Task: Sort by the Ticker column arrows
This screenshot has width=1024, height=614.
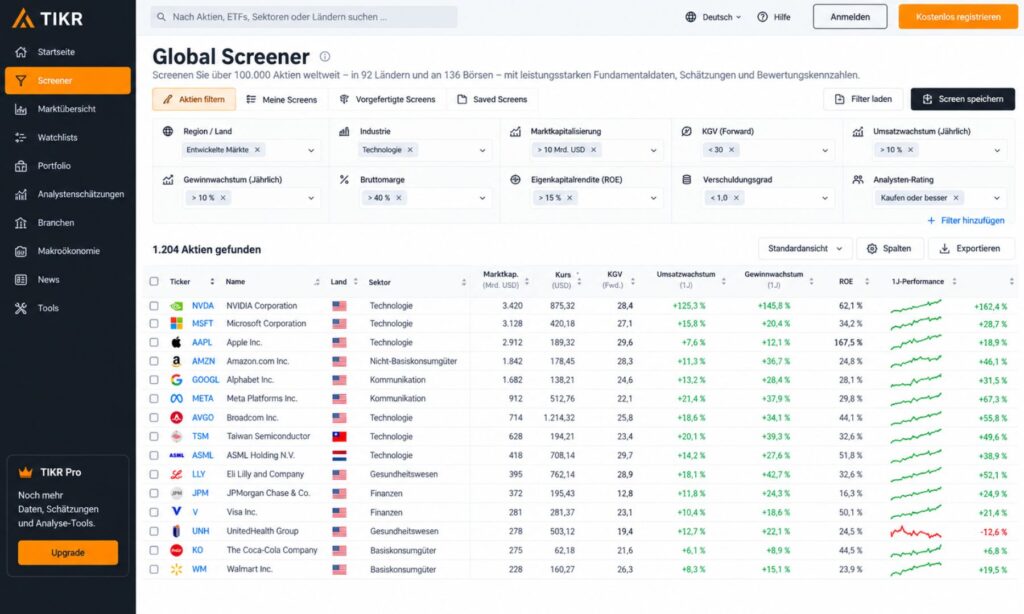Action: click(x=212, y=282)
